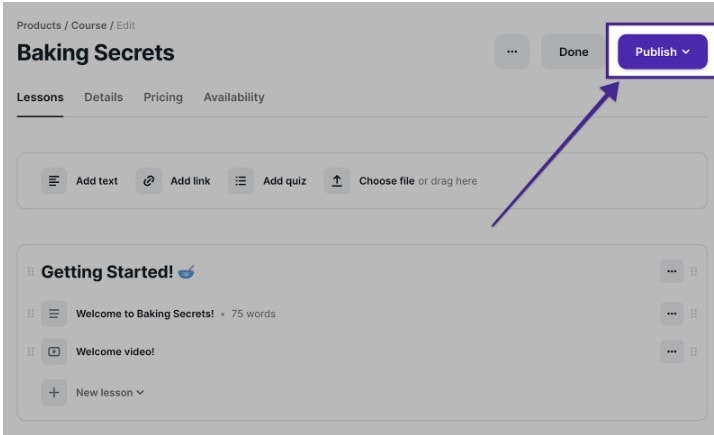Click the plus icon for New lesson
The width and height of the screenshot is (714, 435).
54,393
